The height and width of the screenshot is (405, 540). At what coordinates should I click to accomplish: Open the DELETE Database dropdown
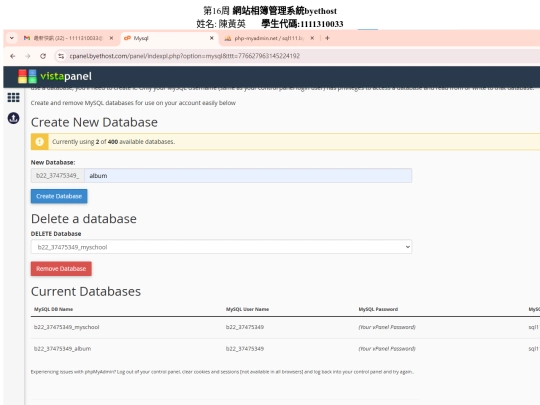pyautogui.click(x=221, y=247)
